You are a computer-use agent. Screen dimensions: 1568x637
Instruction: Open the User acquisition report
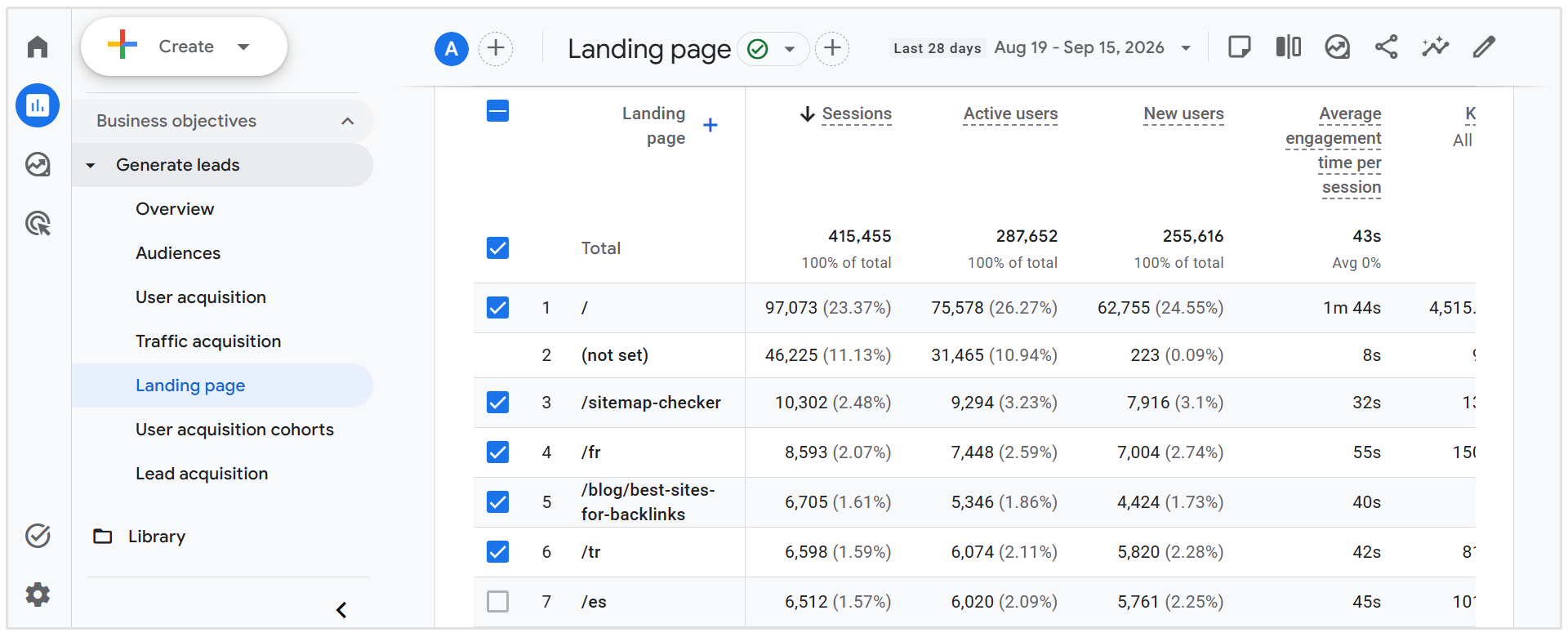pyautogui.click(x=201, y=297)
